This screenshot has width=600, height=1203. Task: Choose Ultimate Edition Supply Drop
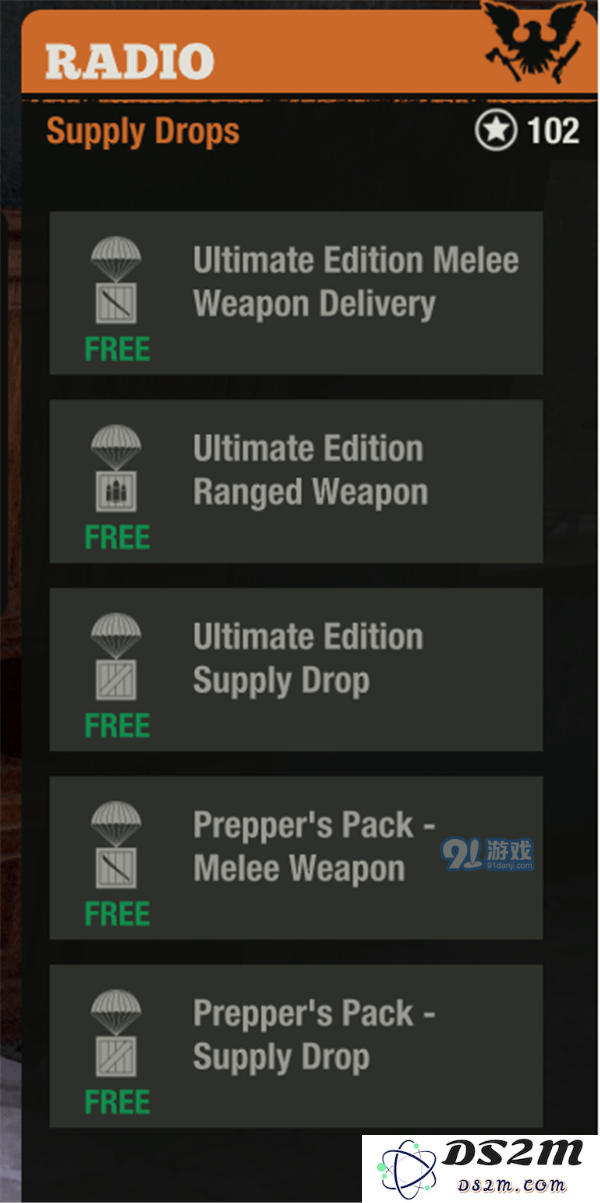tap(296, 669)
